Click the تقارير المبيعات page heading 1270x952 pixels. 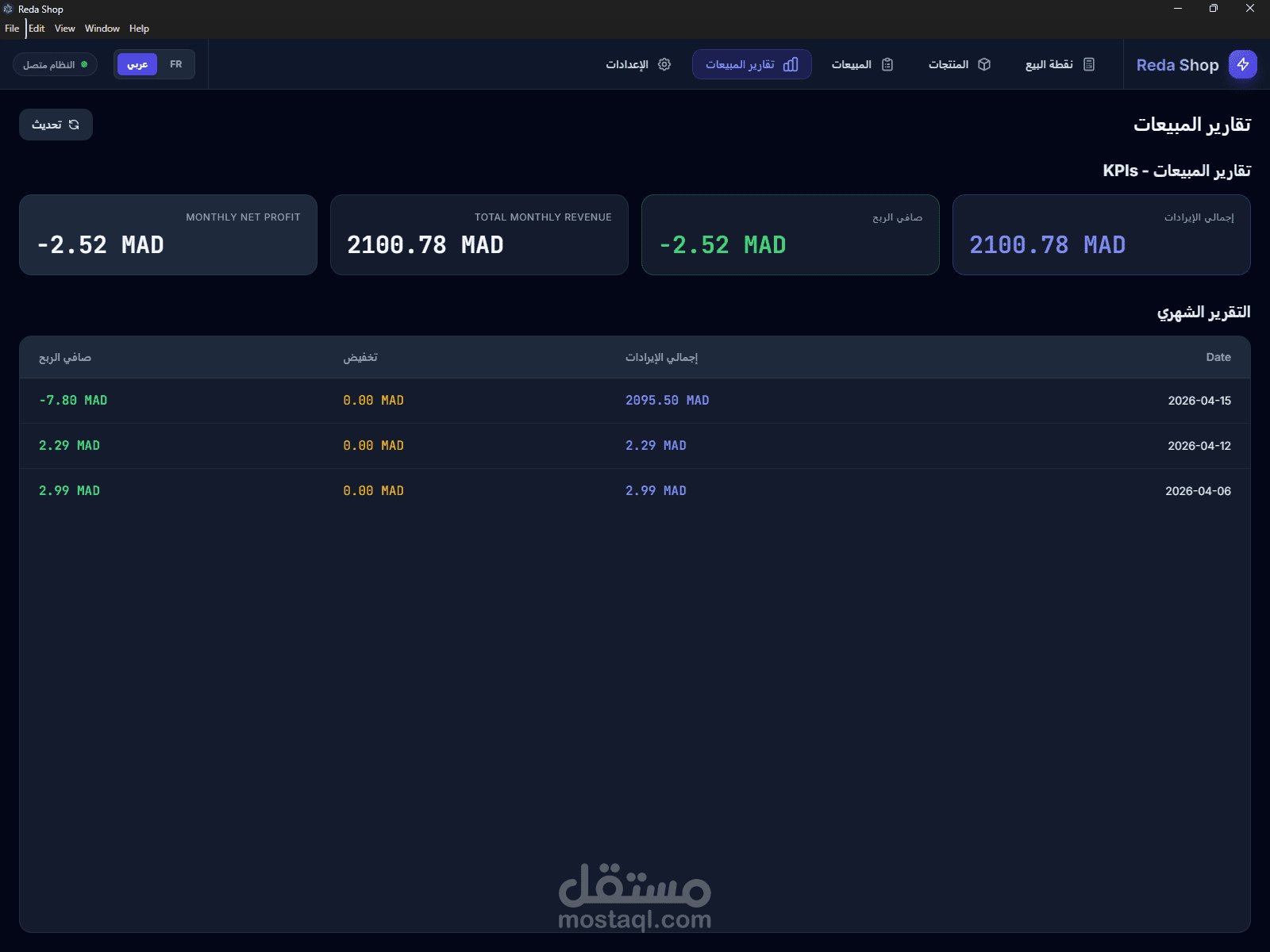click(1192, 125)
